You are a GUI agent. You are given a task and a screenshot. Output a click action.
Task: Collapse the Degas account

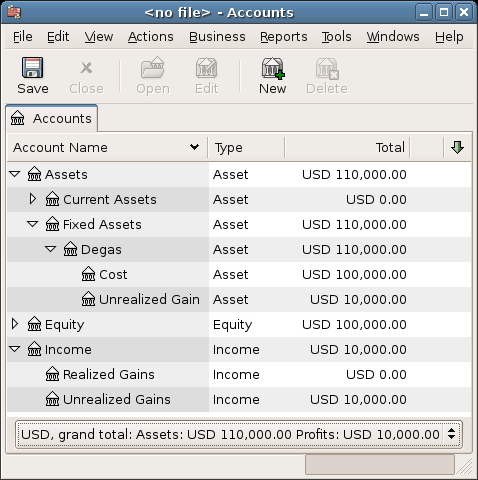click(51, 249)
